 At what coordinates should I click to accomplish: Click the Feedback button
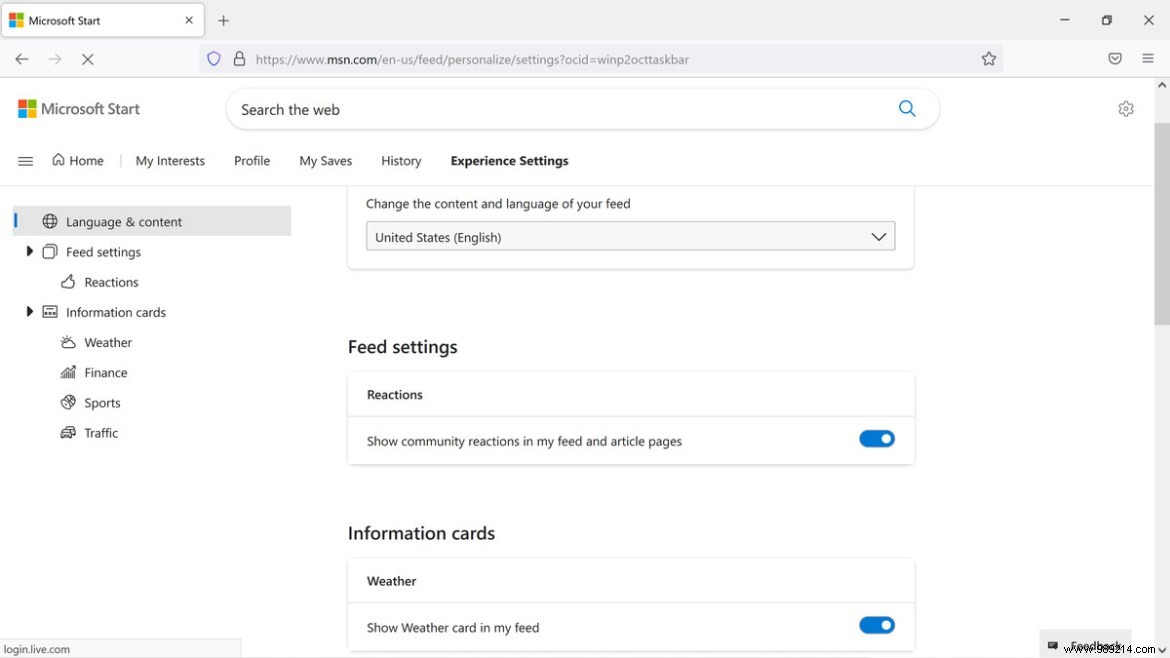click(x=1086, y=645)
